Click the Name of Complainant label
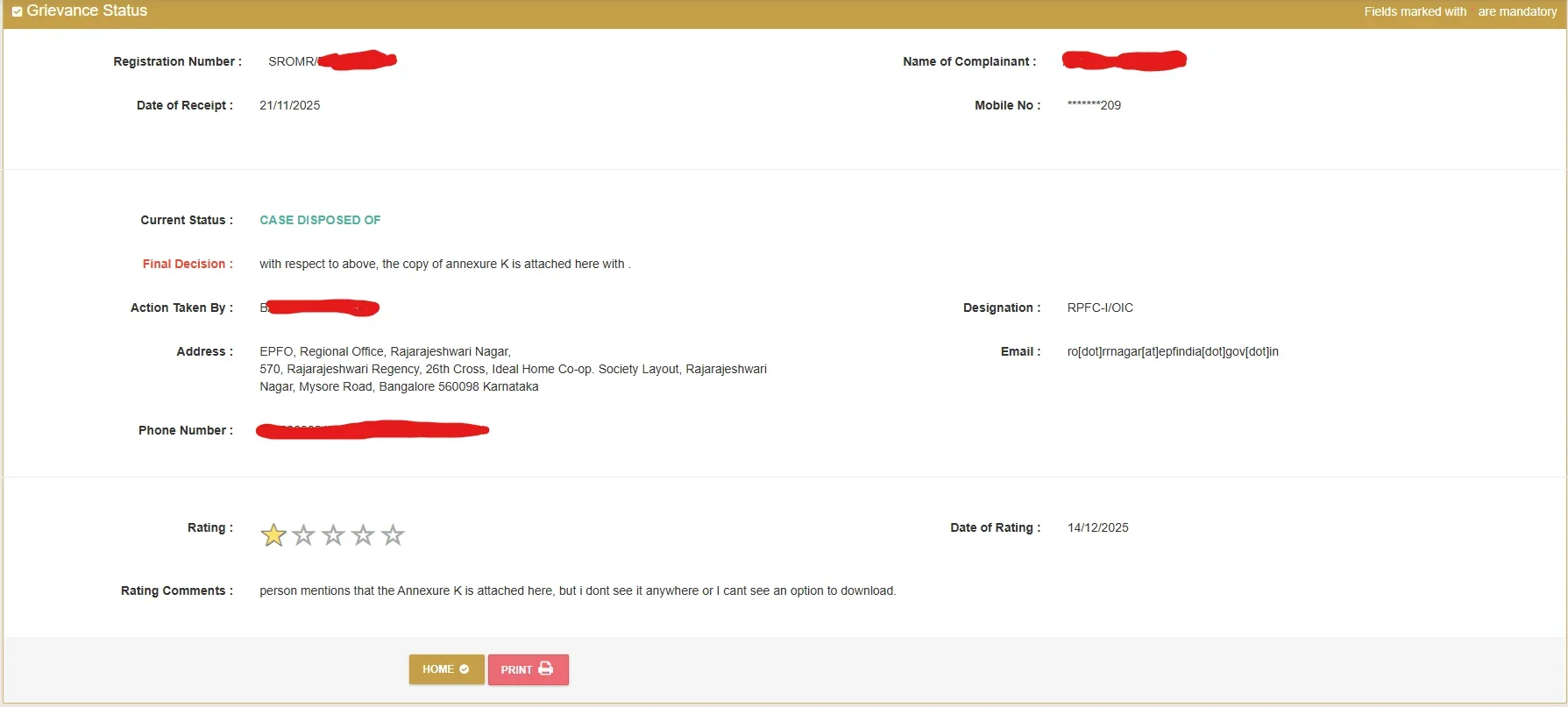The image size is (1568, 707). (969, 61)
